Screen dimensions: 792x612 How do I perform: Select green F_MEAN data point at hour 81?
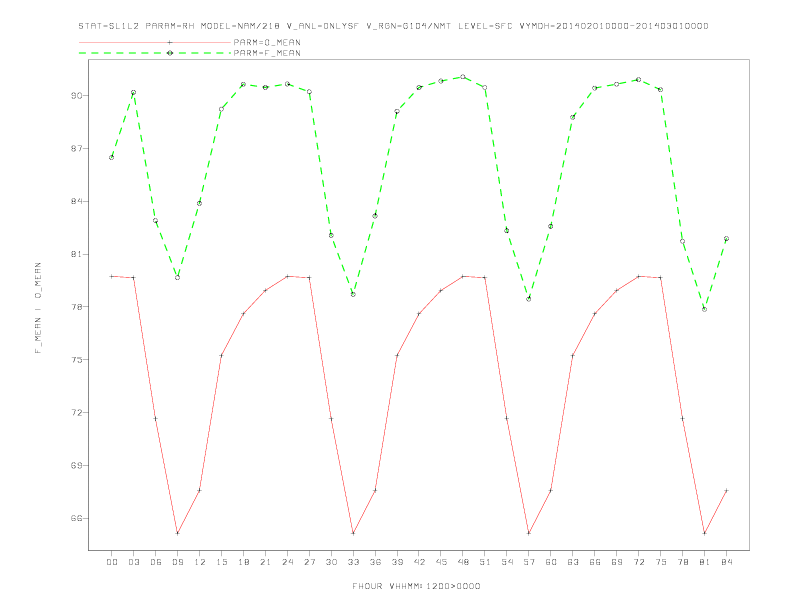coord(704,309)
